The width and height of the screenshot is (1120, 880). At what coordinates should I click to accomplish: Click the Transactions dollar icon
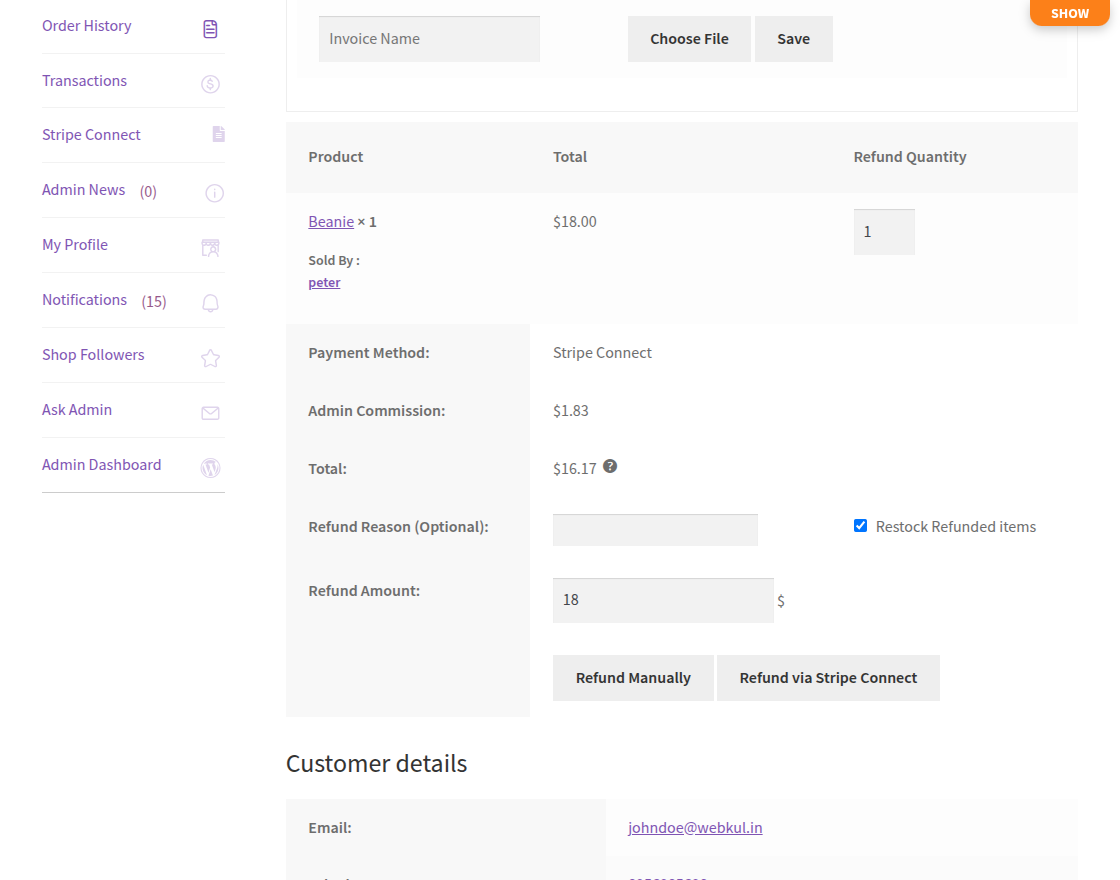[x=210, y=84]
